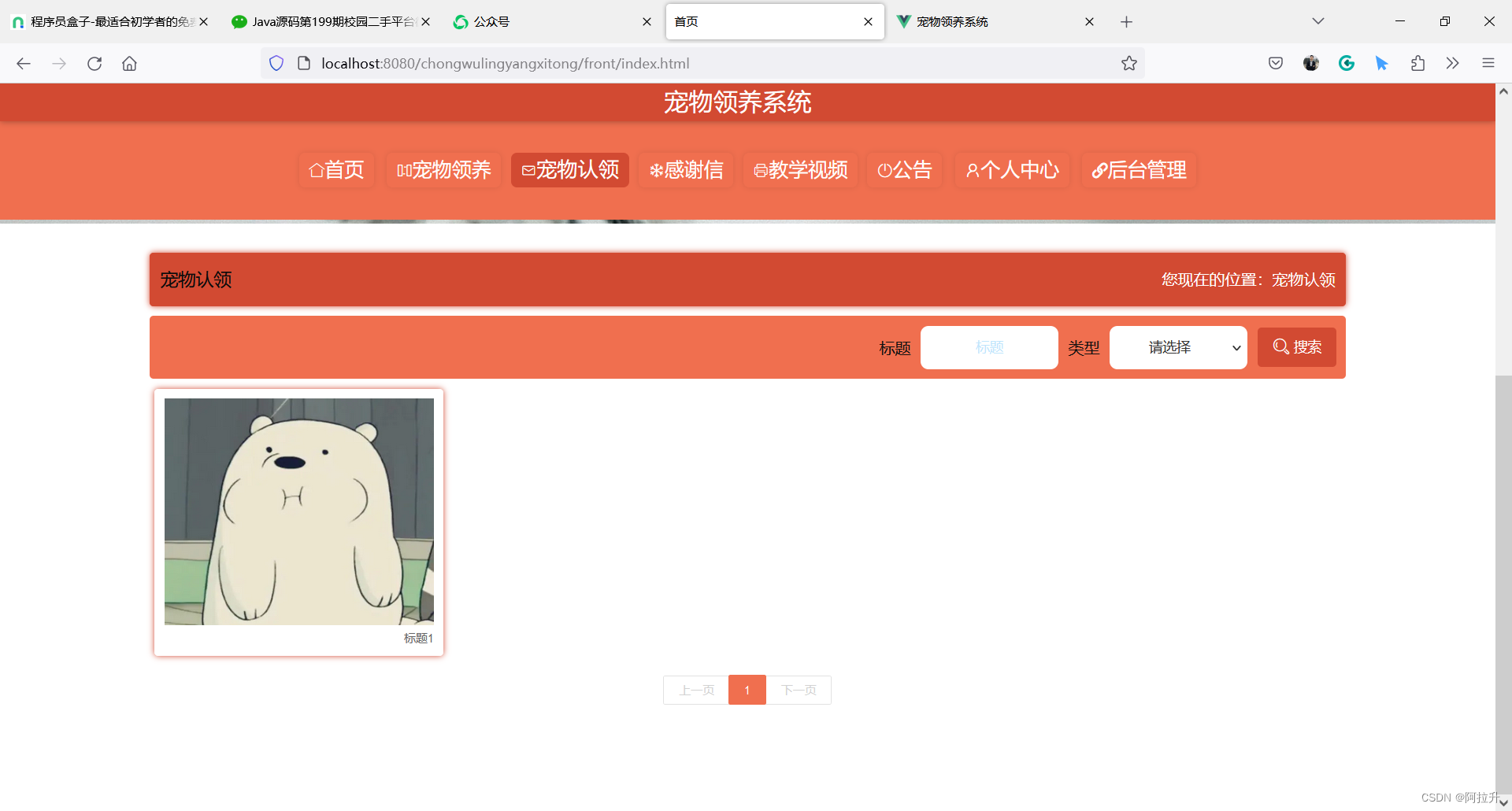Close the 首页 tab

pyautogui.click(x=868, y=22)
